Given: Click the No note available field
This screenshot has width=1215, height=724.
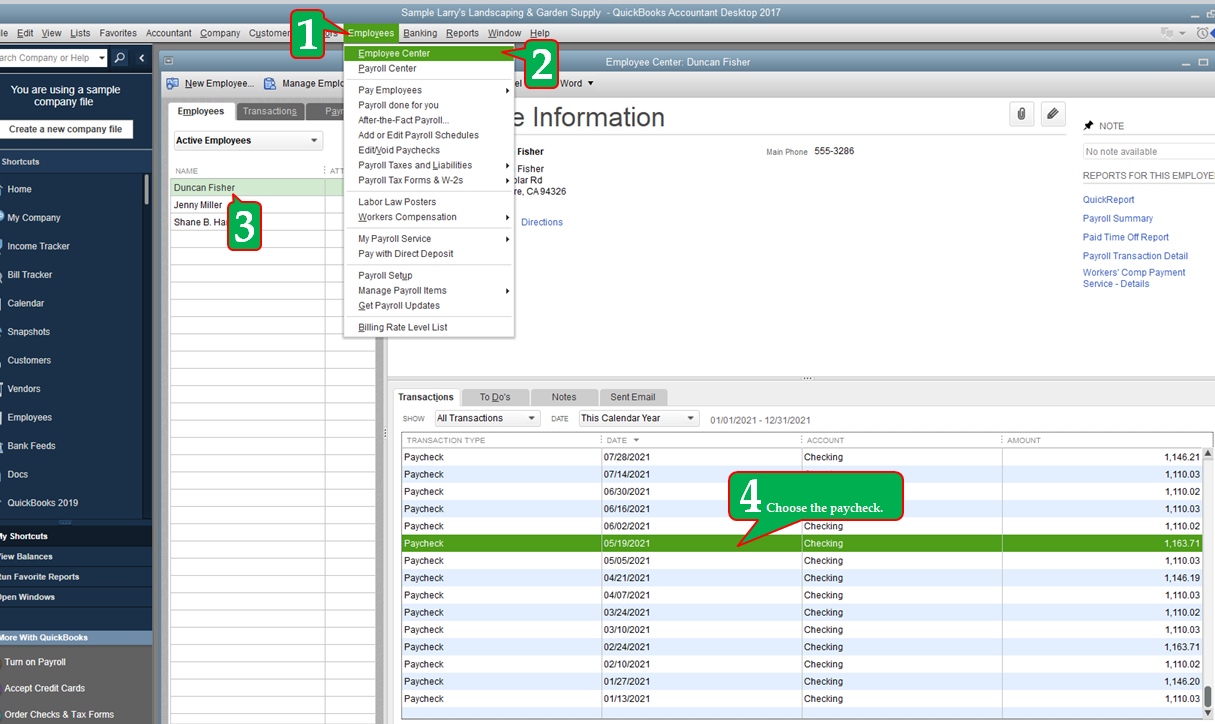Looking at the screenshot, I should click(1148, 152).
